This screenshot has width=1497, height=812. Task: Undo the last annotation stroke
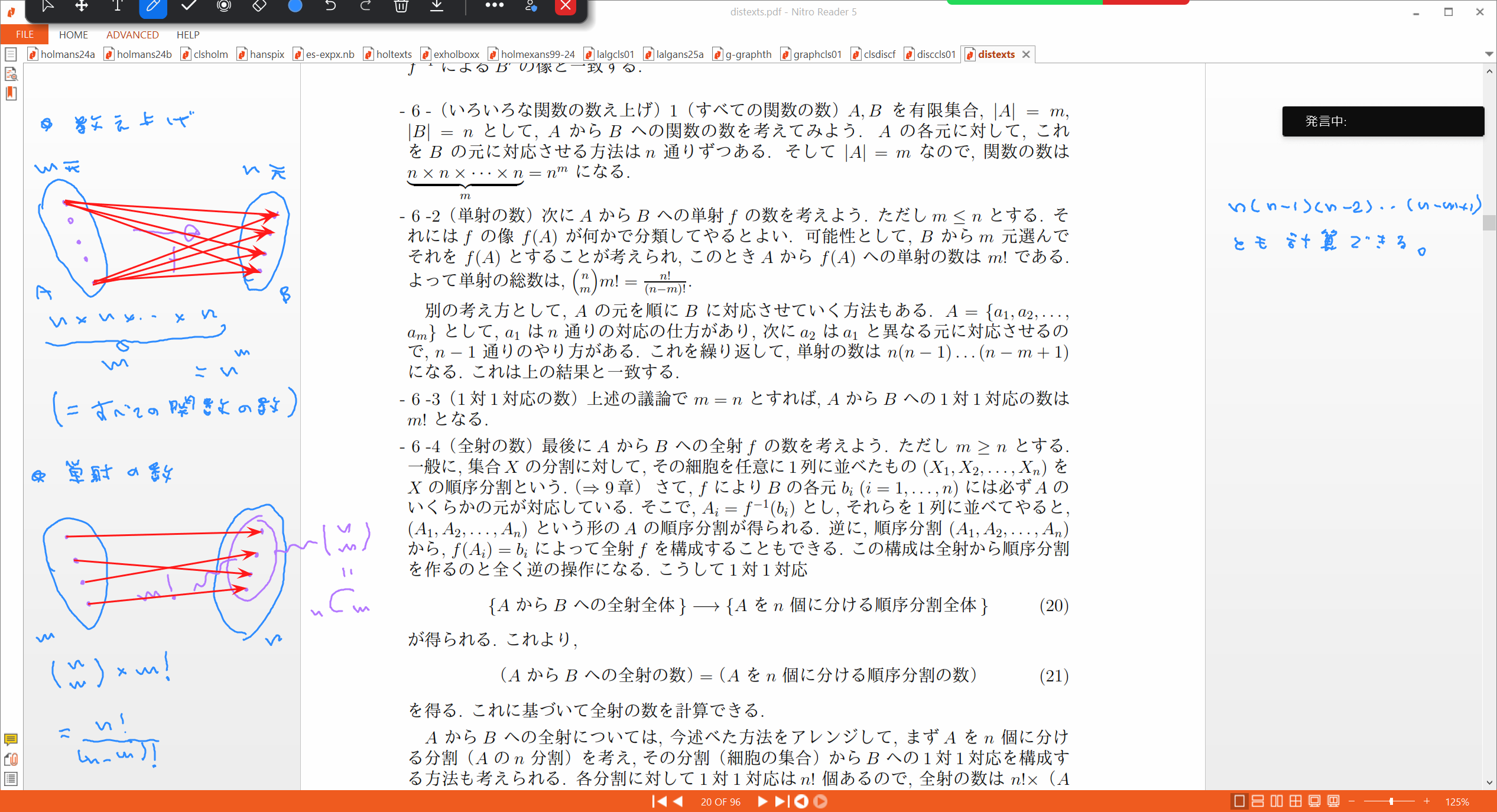[x=330, y=6]
